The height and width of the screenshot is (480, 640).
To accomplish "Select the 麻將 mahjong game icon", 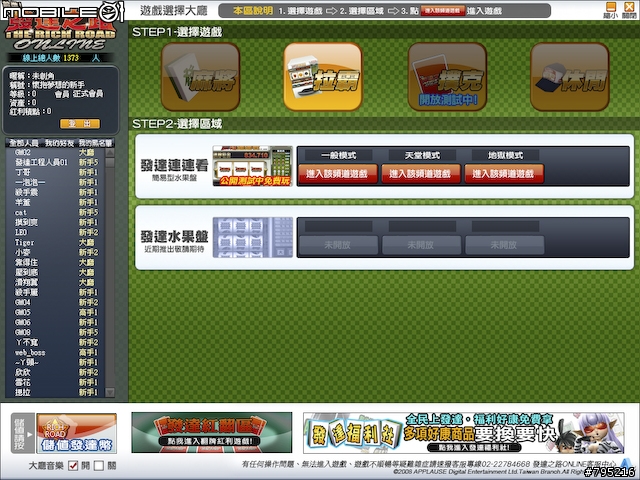I will click(200, 77).
